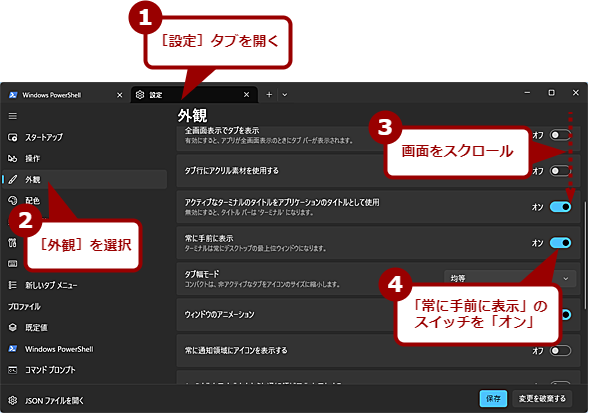Click the gear icon on 設定 tab
589x414 pixels.
click(140, 95)
